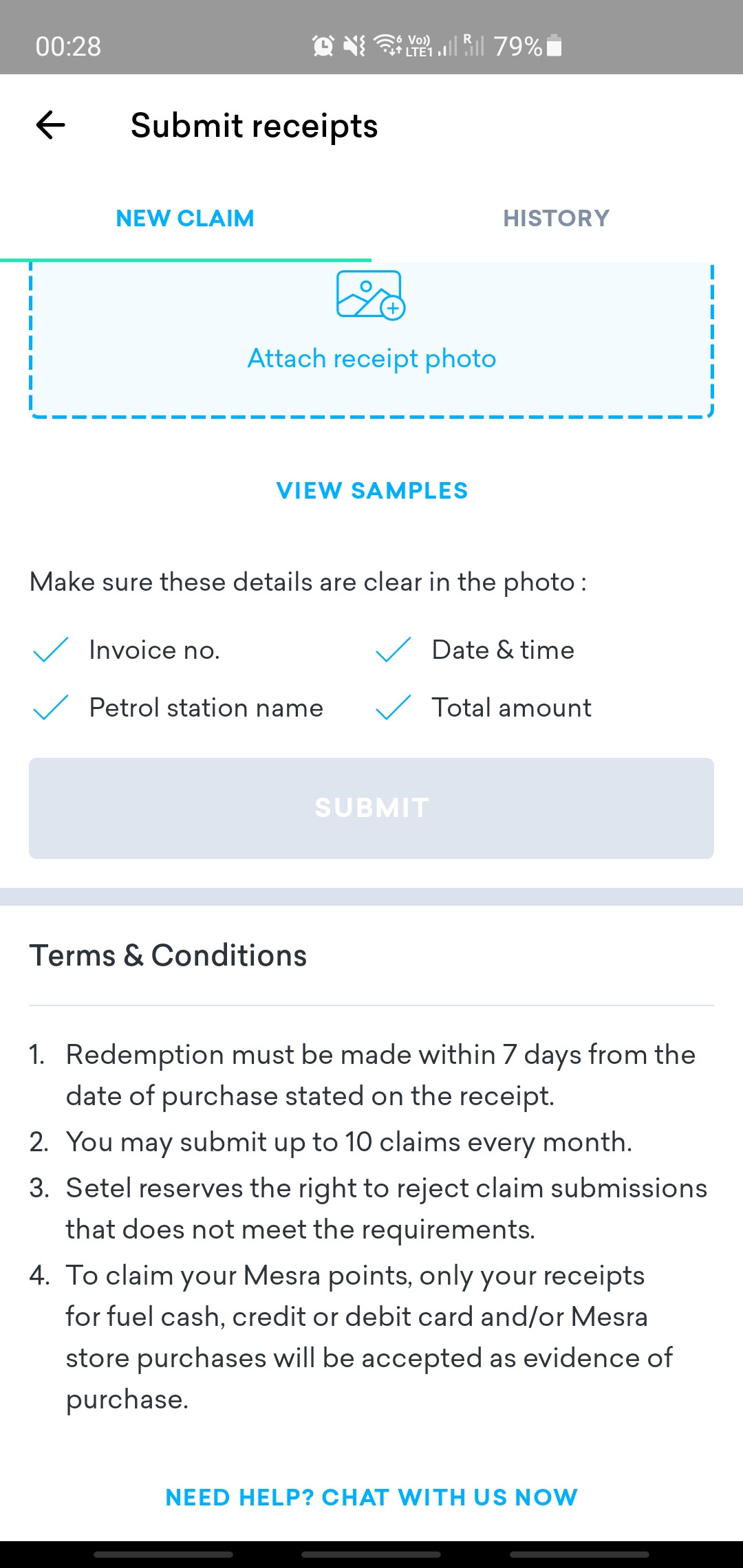Tap the center navigation bar handle

(371, 1554)
